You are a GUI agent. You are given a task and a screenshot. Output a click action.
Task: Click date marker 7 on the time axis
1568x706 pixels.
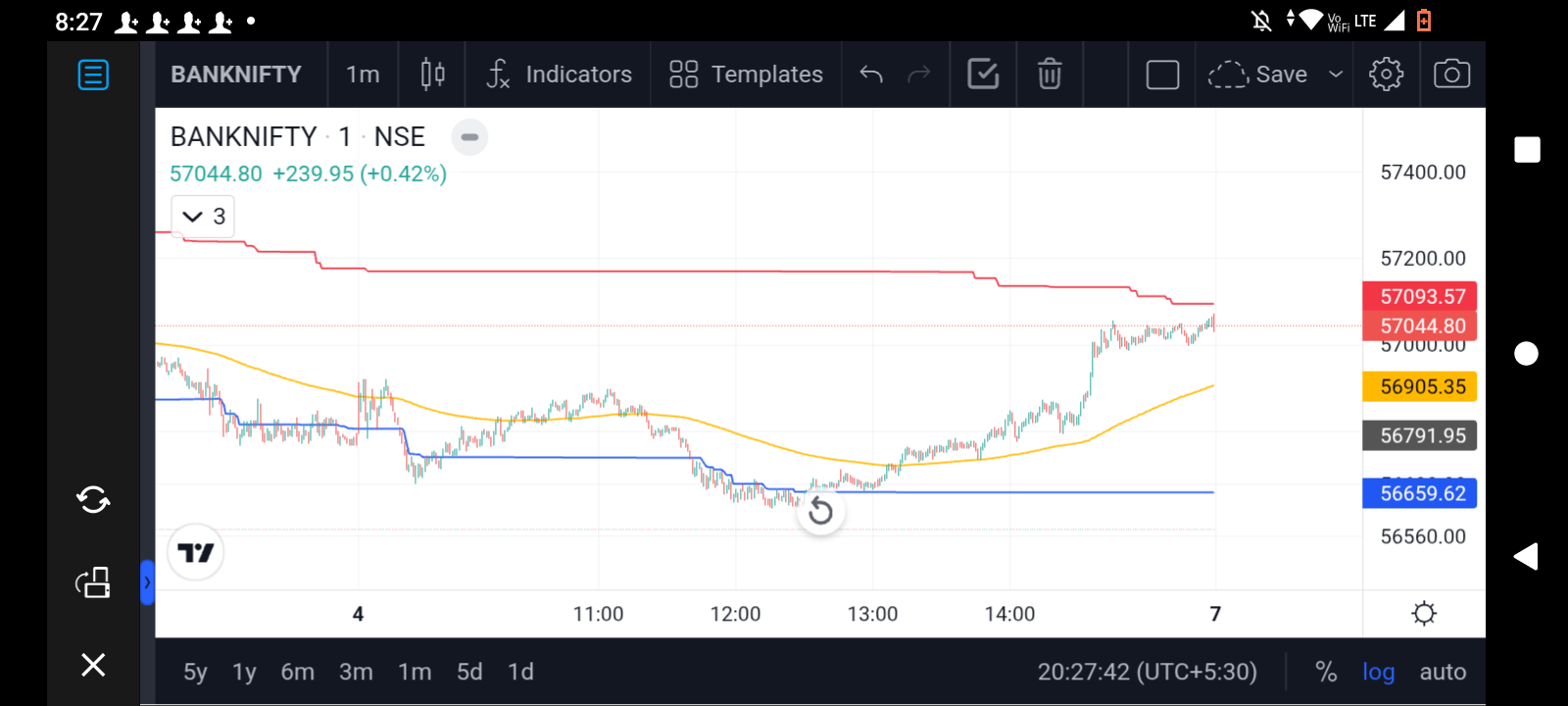coord(1215,614)
